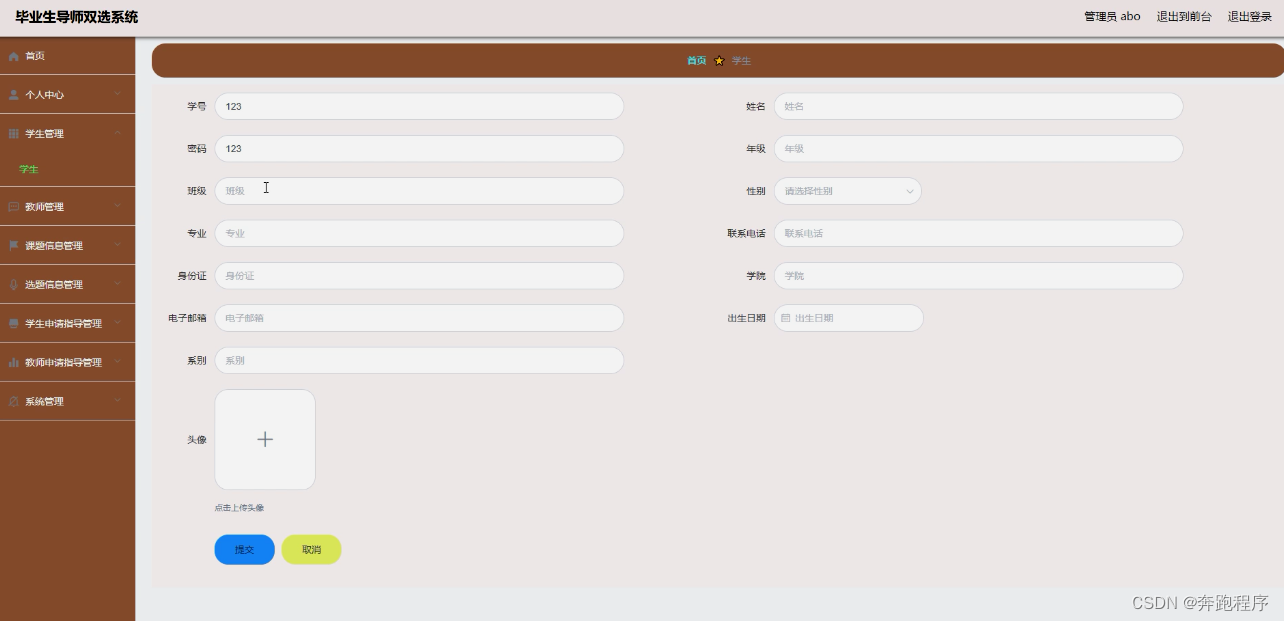The height and width of the screenshot is (621, 1284).
Task: Click the 学号 input field
Action: tap(419, 106)
